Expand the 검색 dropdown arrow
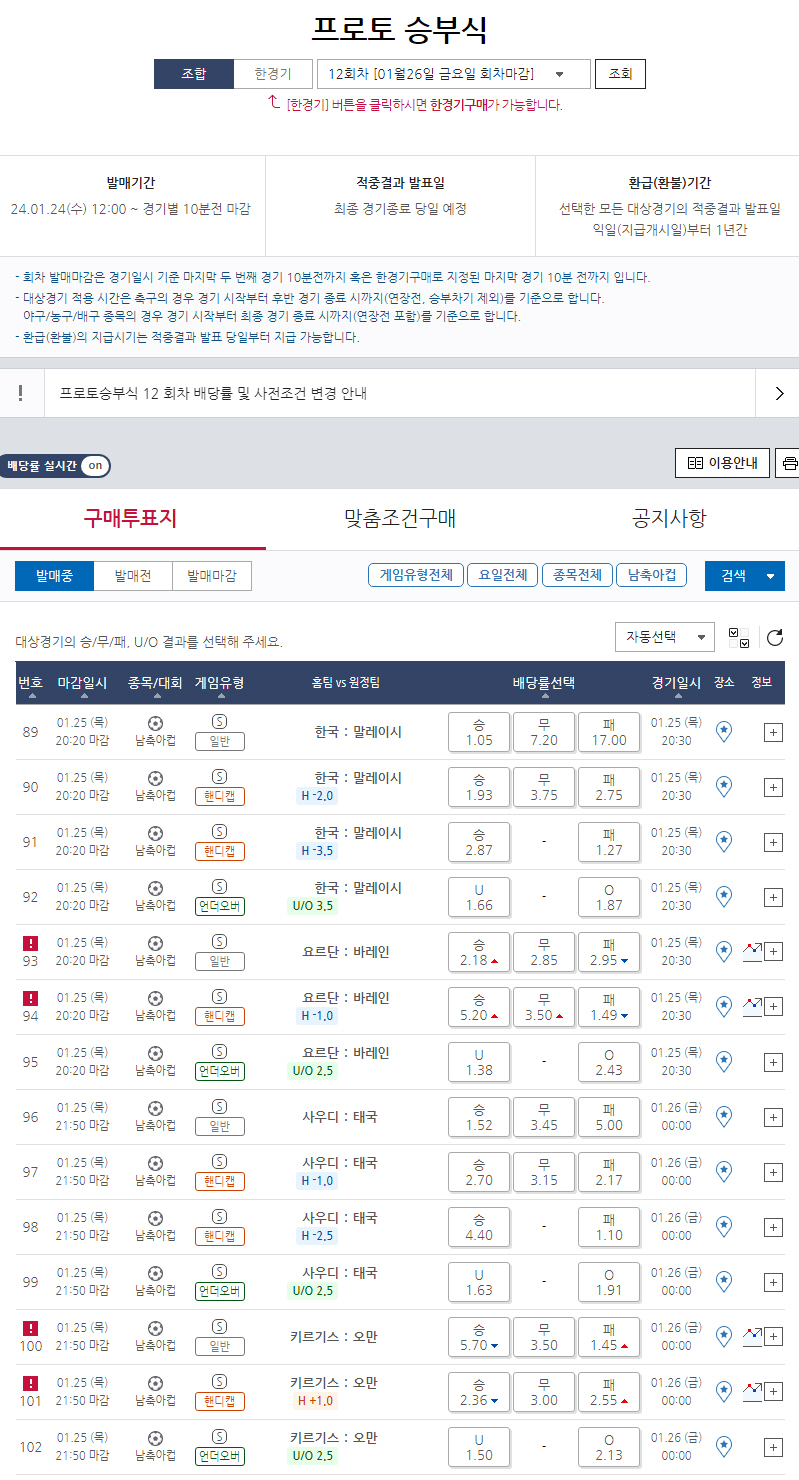799x1480 pixels. coord(769,576)
